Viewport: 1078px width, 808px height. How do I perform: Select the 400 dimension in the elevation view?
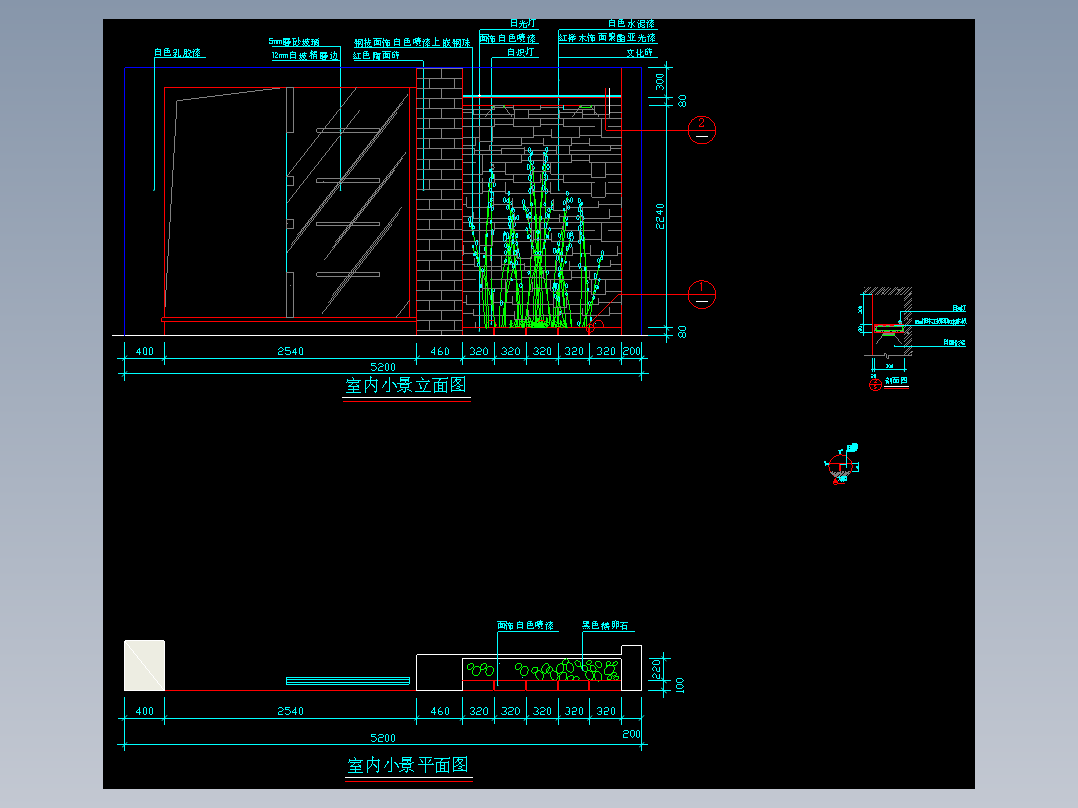[x=145, y=351]
